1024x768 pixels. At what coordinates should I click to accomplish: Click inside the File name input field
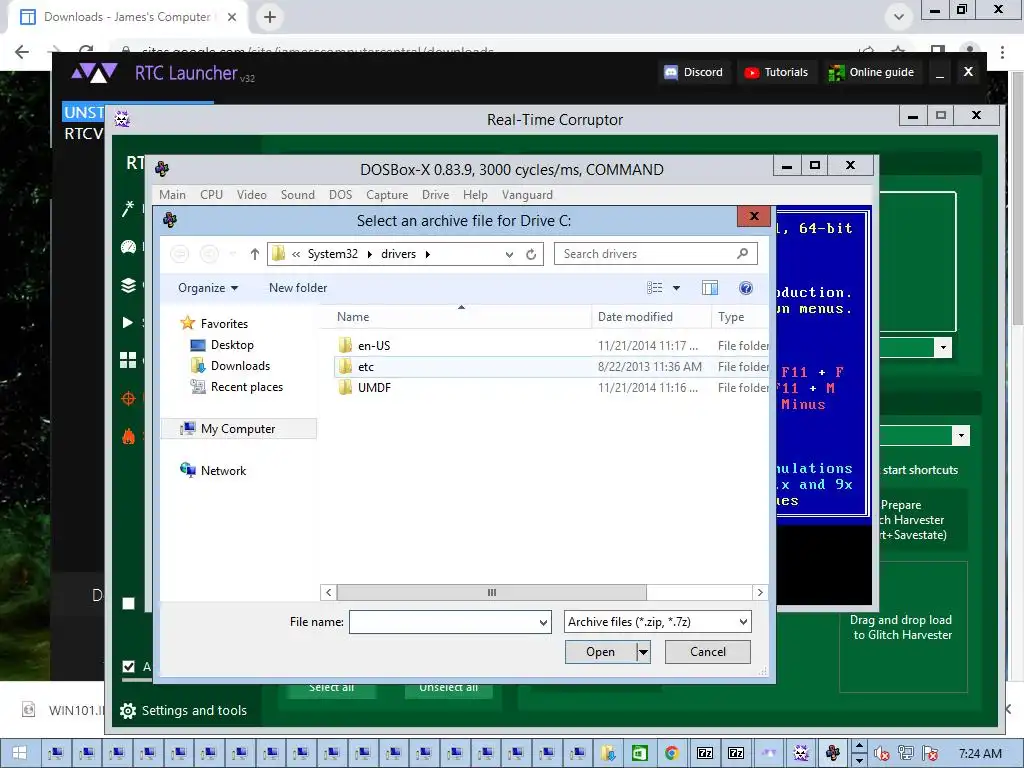(444, 622)
